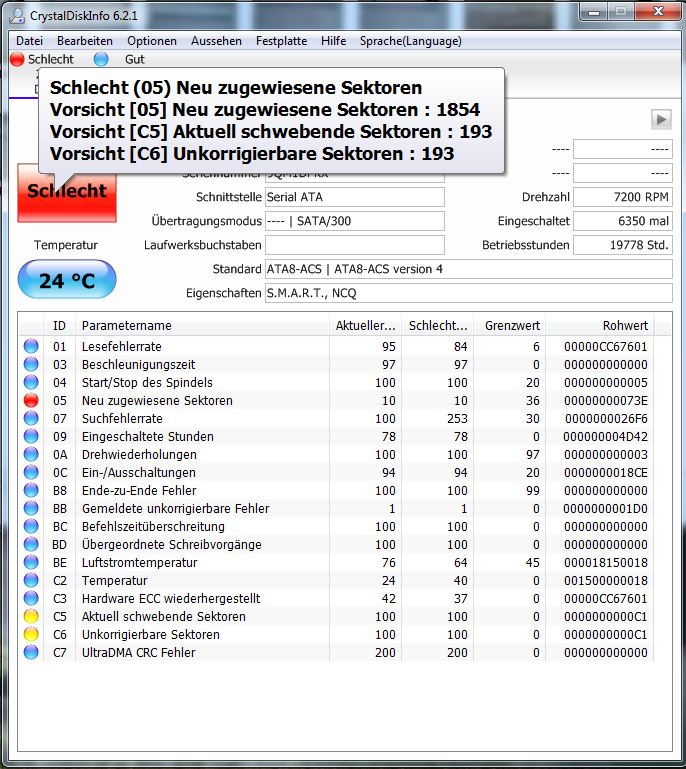Image resolution: width=686 pixels, height=769 pixels.
Task: Click status dot for Ein-/Ausschaltungen row
Action: [31, 472]
